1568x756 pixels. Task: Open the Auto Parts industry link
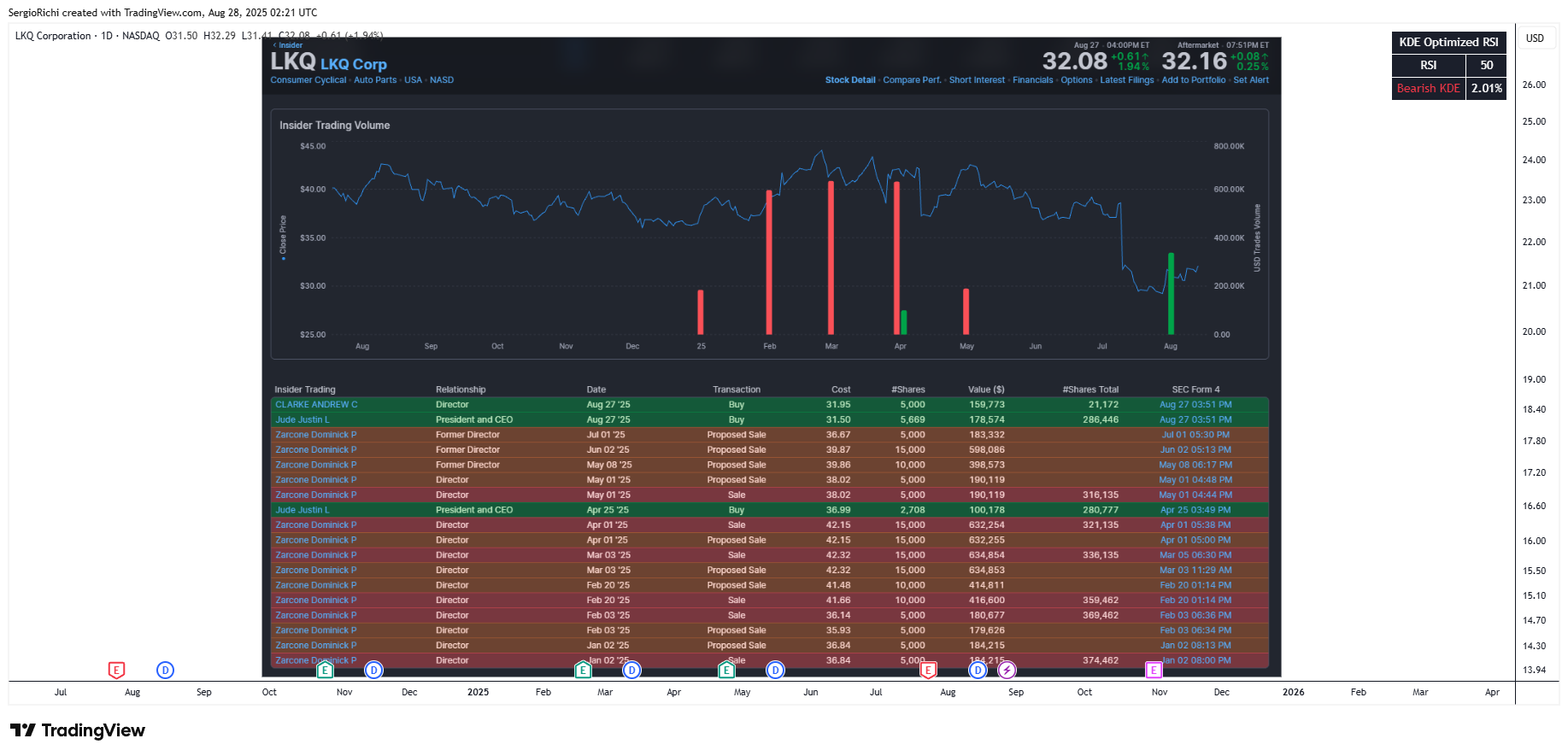375,80
